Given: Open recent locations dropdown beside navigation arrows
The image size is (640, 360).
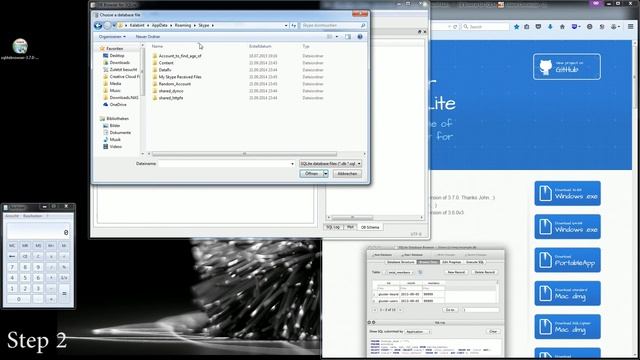Looking at the screenshot, I should (114, 25).
